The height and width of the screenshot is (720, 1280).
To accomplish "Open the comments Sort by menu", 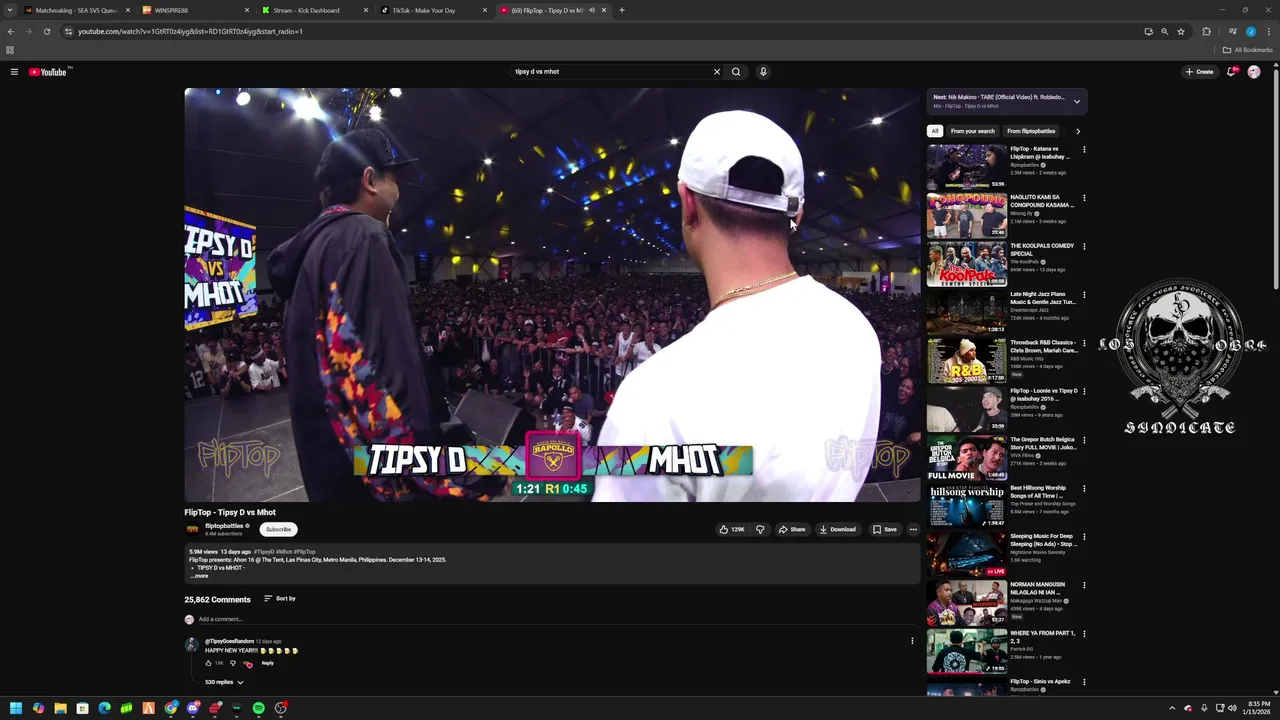I will pyautogui.click(x=280, y=599).
